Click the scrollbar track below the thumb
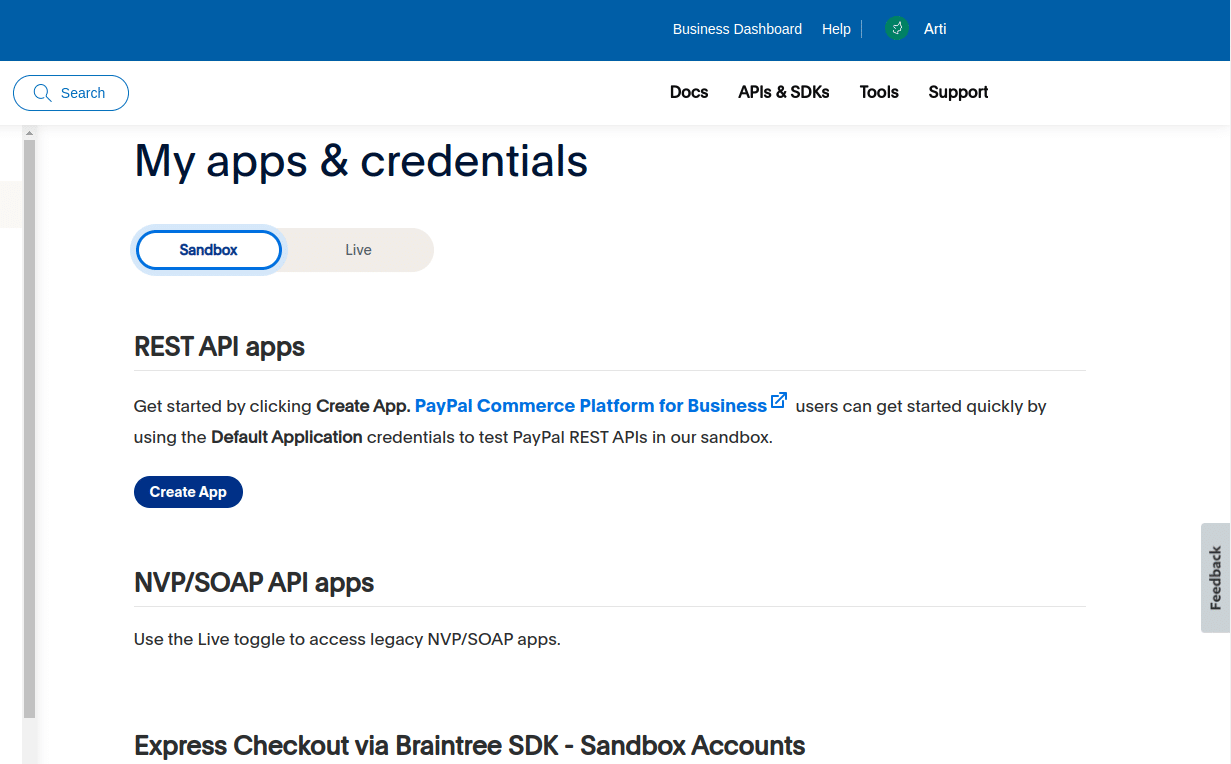 coord(29,740)
